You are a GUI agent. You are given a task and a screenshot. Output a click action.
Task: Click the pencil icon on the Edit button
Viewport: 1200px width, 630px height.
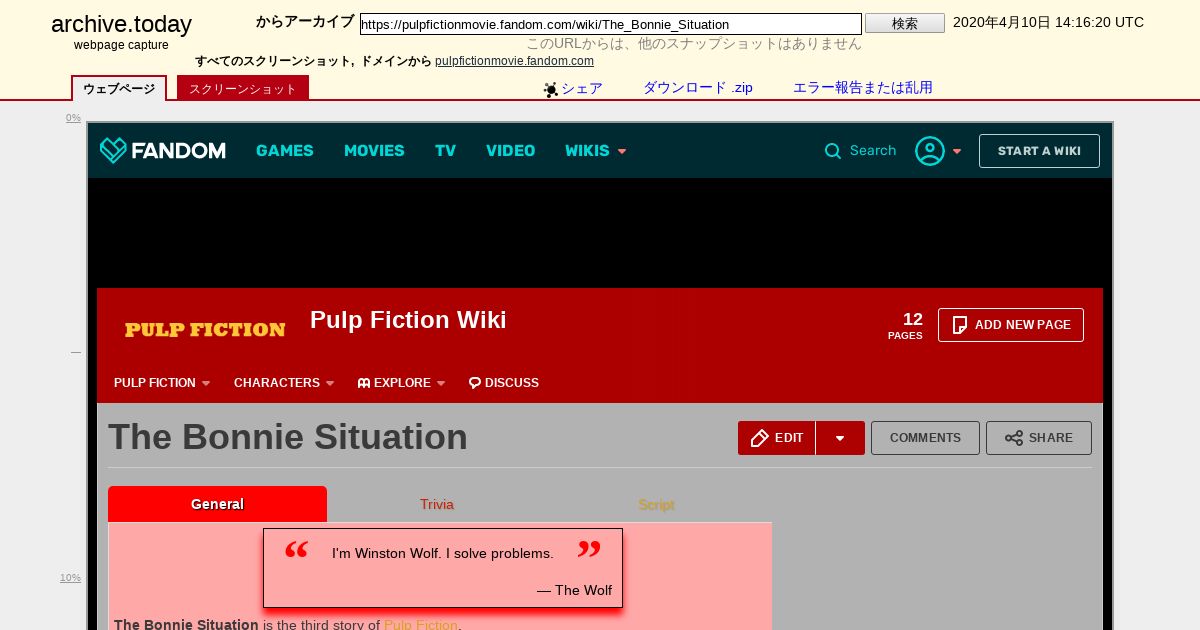pos(760,438)
